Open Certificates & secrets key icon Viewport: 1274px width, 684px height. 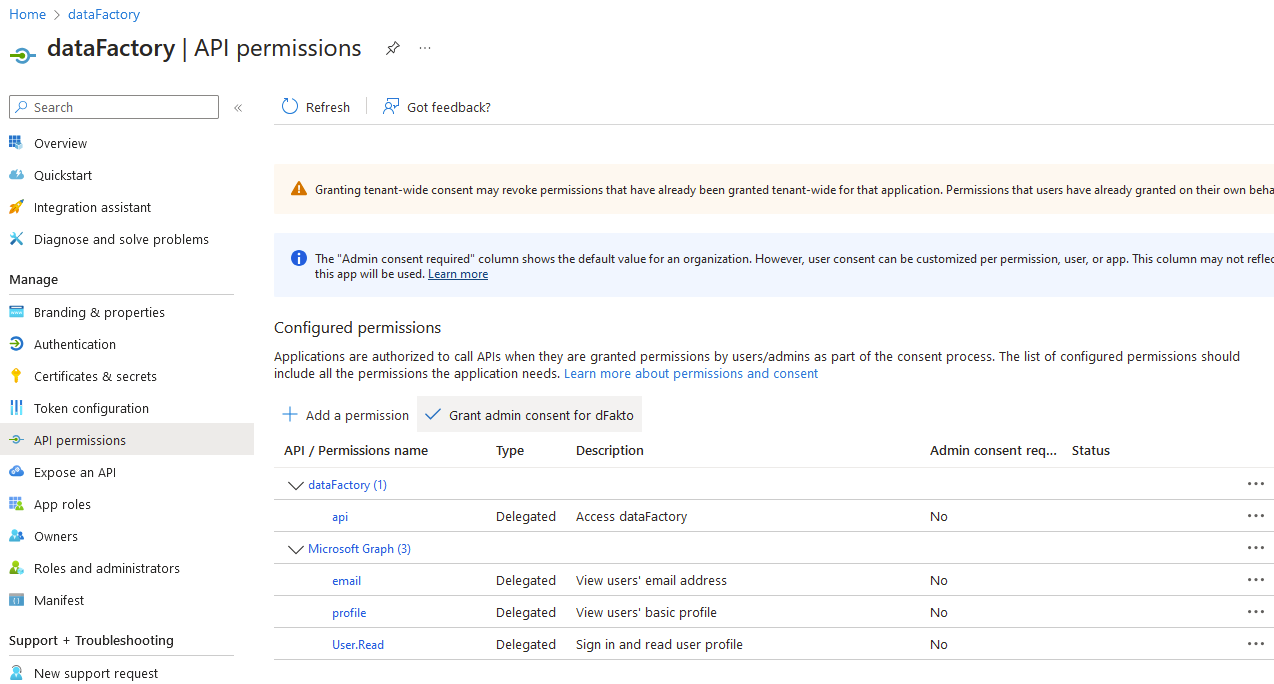16,376
